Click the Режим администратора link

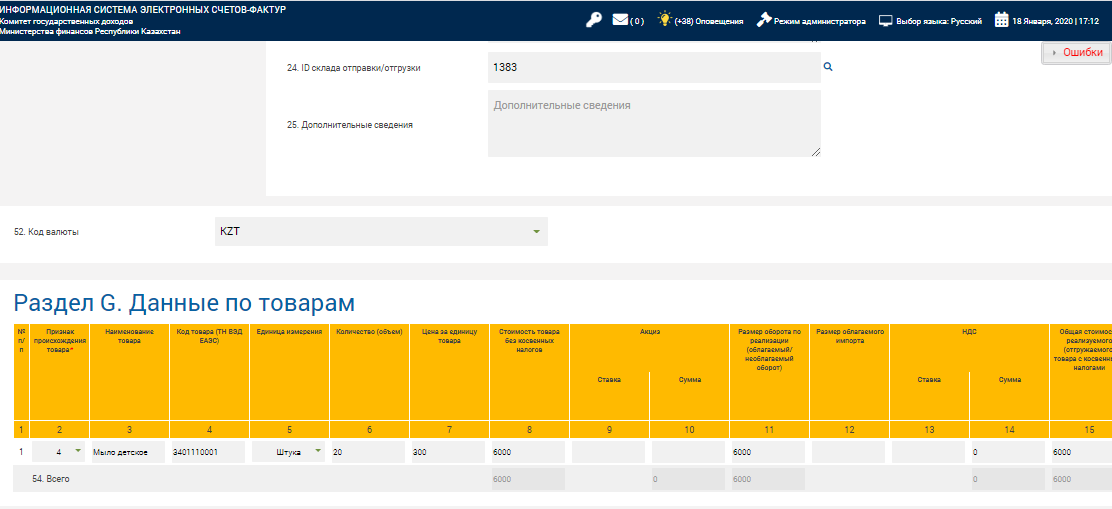pos(819,21)
